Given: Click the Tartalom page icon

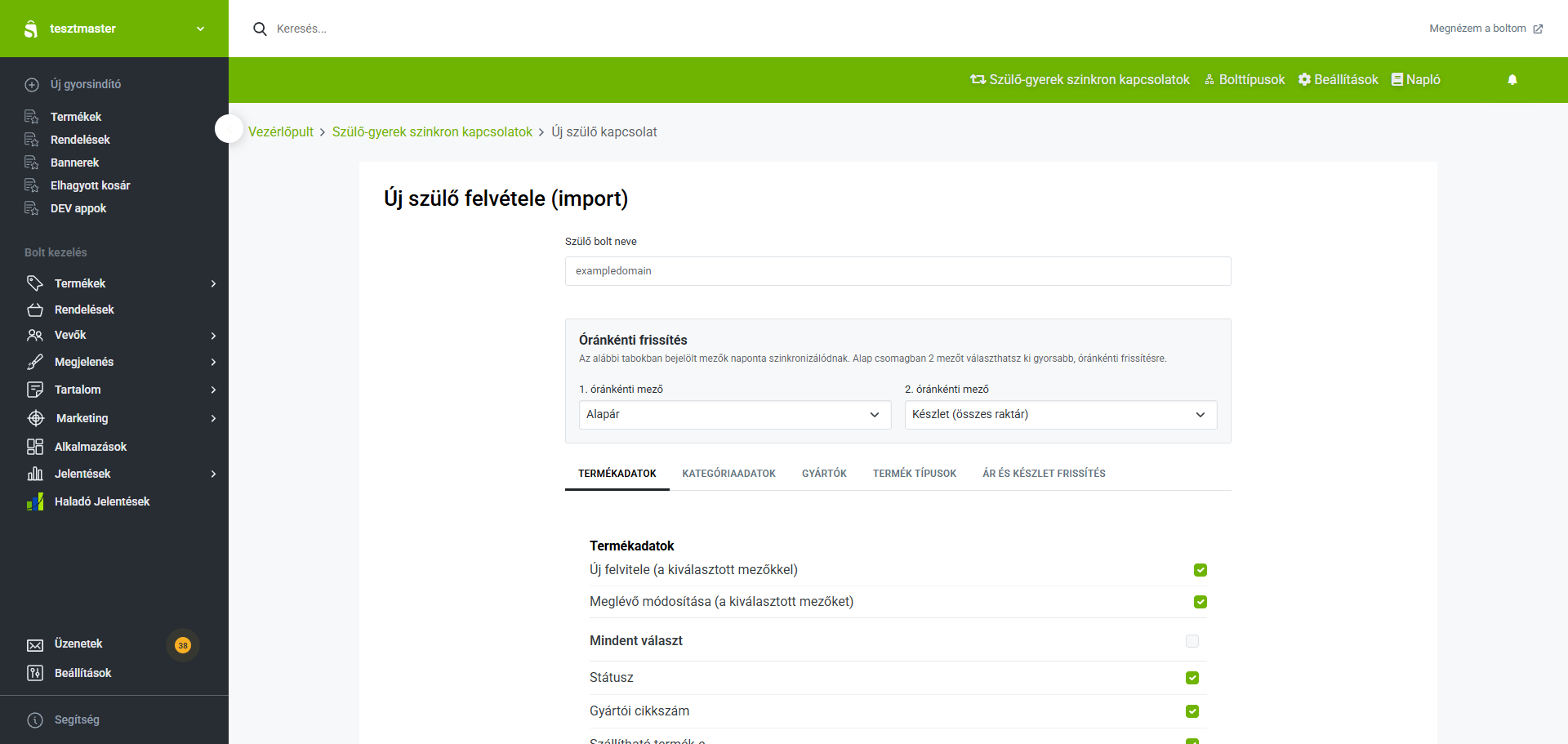Looking at the screenshot, I should point(35,390).
